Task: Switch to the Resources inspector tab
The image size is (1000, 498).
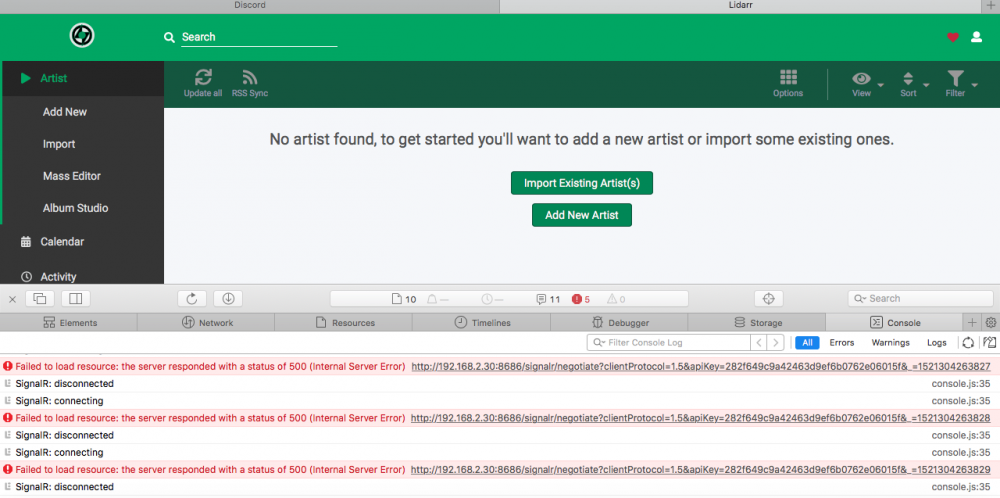Action: click(x=344, y=323)
